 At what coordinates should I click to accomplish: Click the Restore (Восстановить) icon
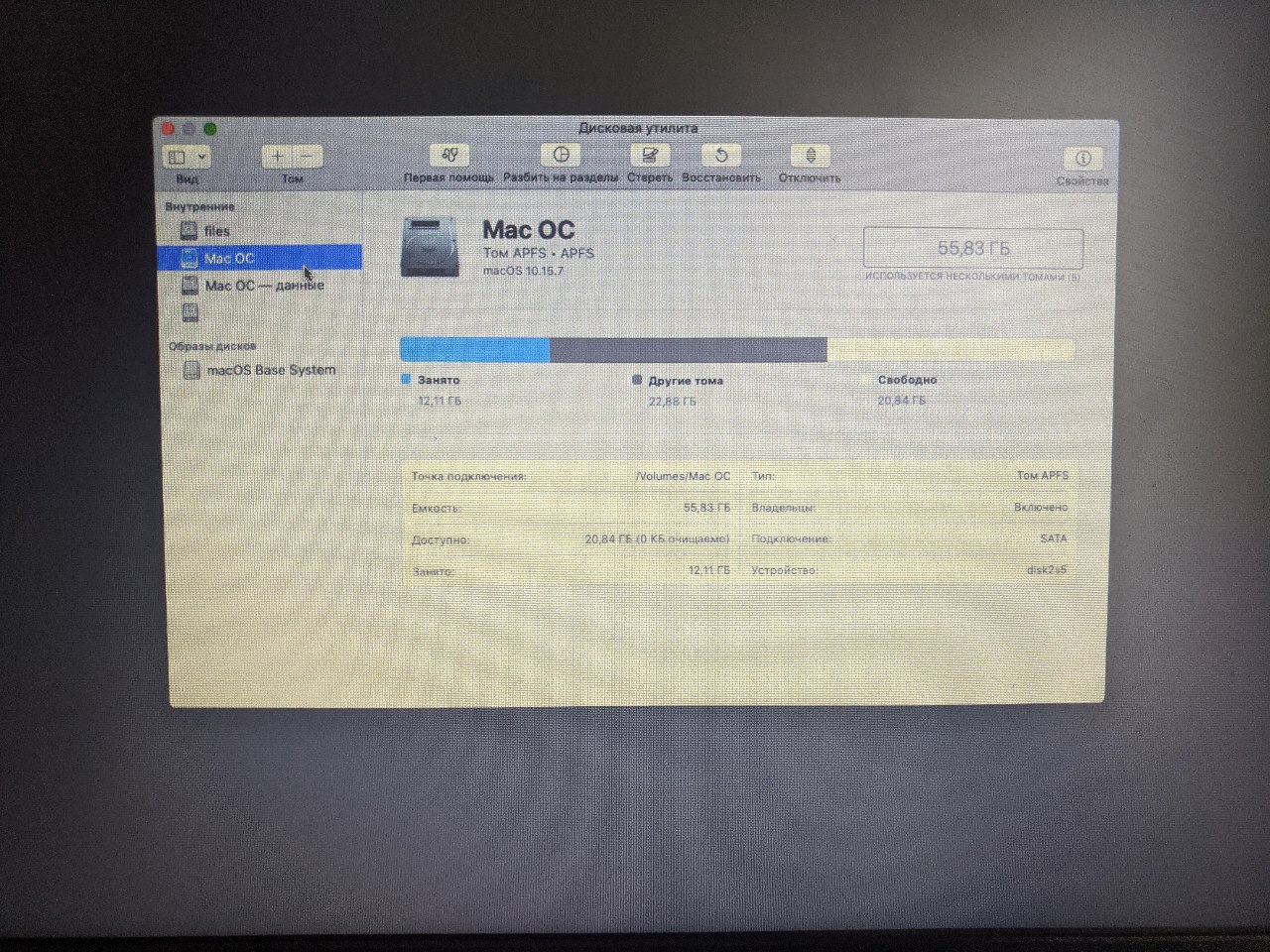[721, 156]
